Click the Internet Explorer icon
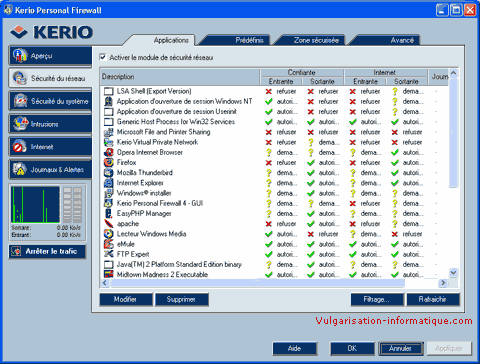The width and height of the screenshot is (480, 364). [109, 183]
